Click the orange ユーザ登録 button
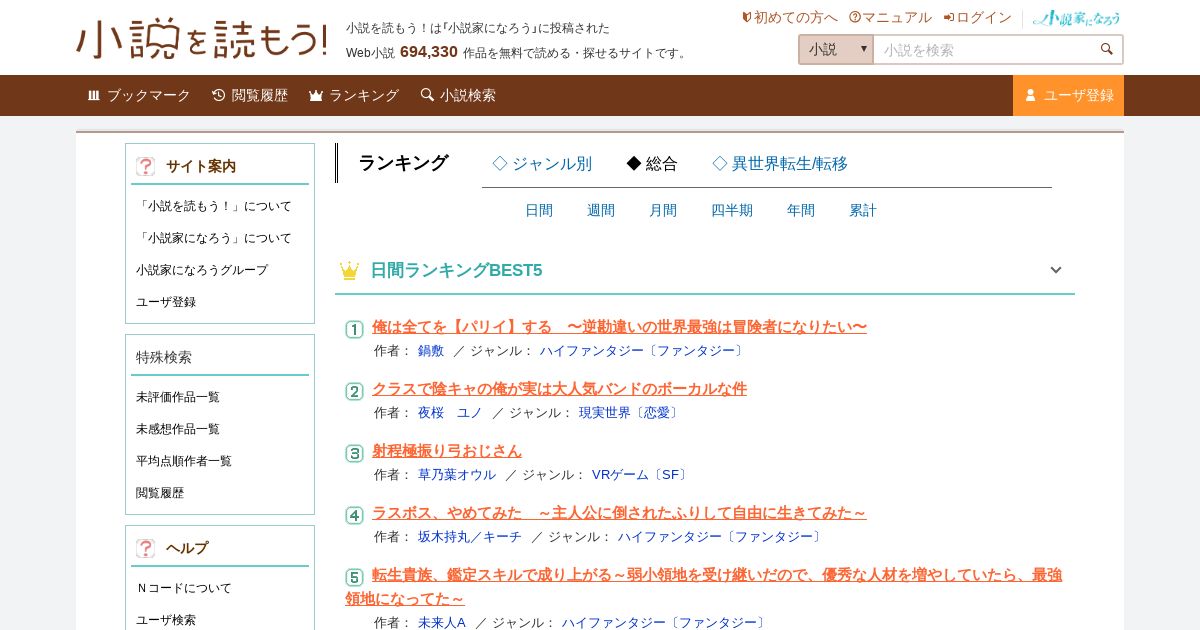Image resolution: width=1200 pixels, height=630 pixels. [x=1068, y=95]
